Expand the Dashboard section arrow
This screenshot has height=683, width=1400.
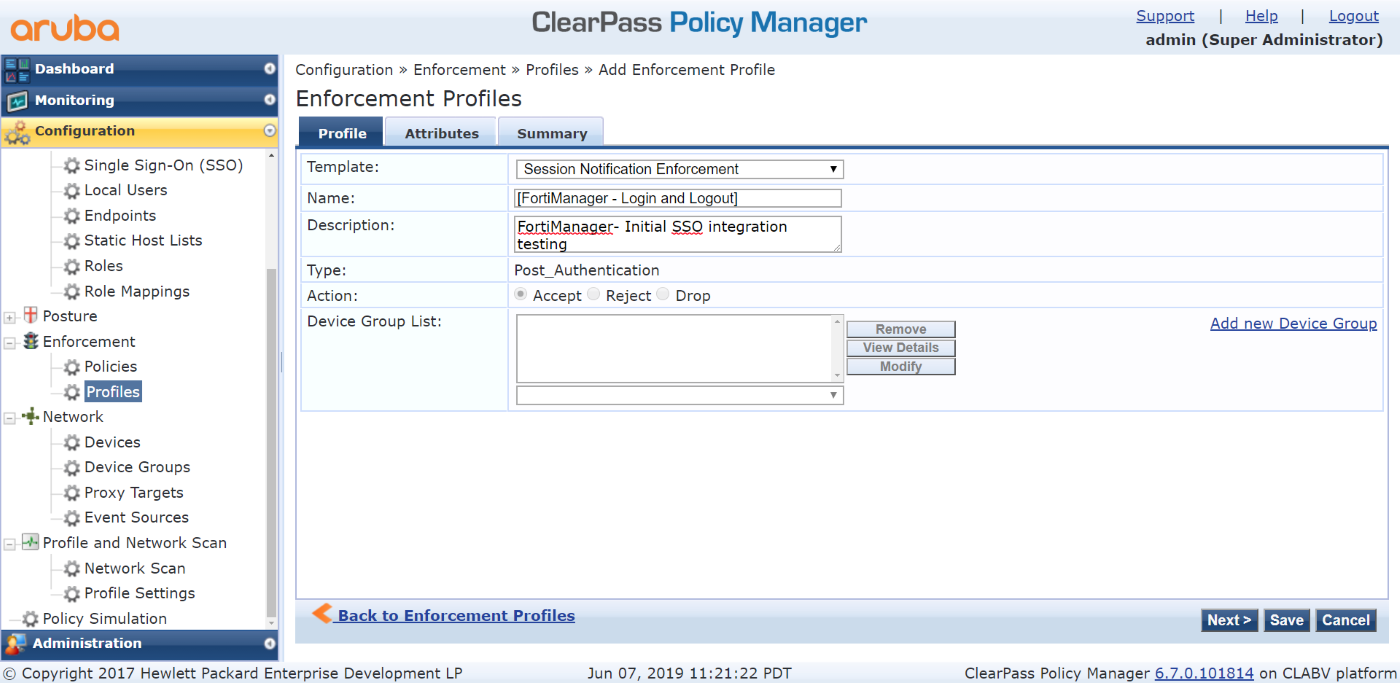269,69
